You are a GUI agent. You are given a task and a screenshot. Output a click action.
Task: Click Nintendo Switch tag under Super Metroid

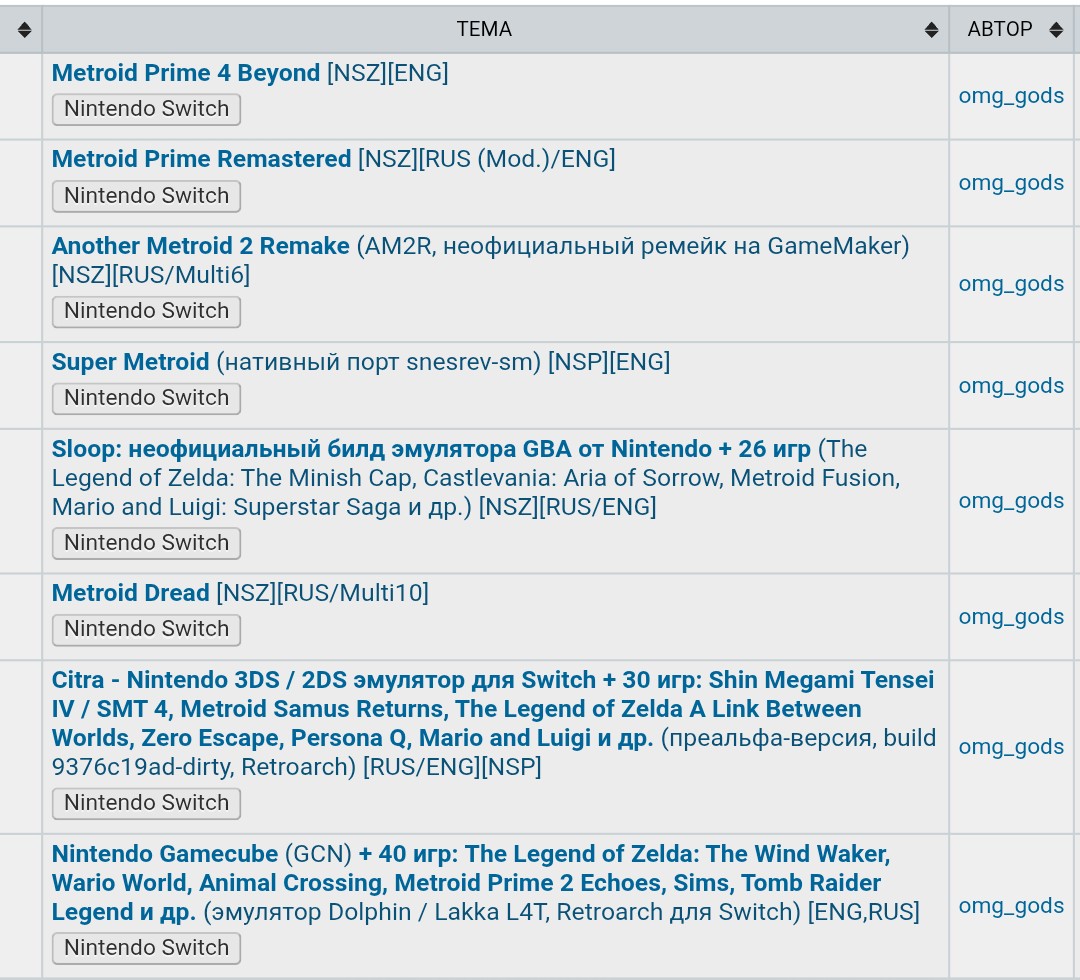(146, 398)
